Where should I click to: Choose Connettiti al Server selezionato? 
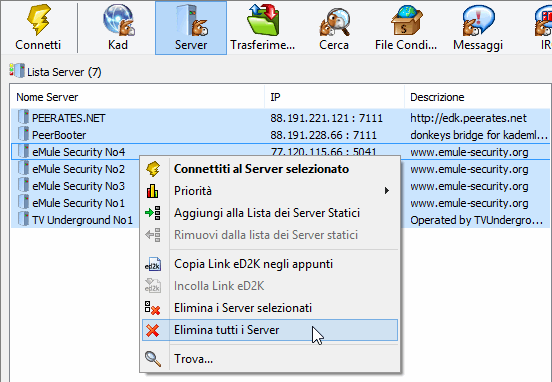click(x=270, y=169)
